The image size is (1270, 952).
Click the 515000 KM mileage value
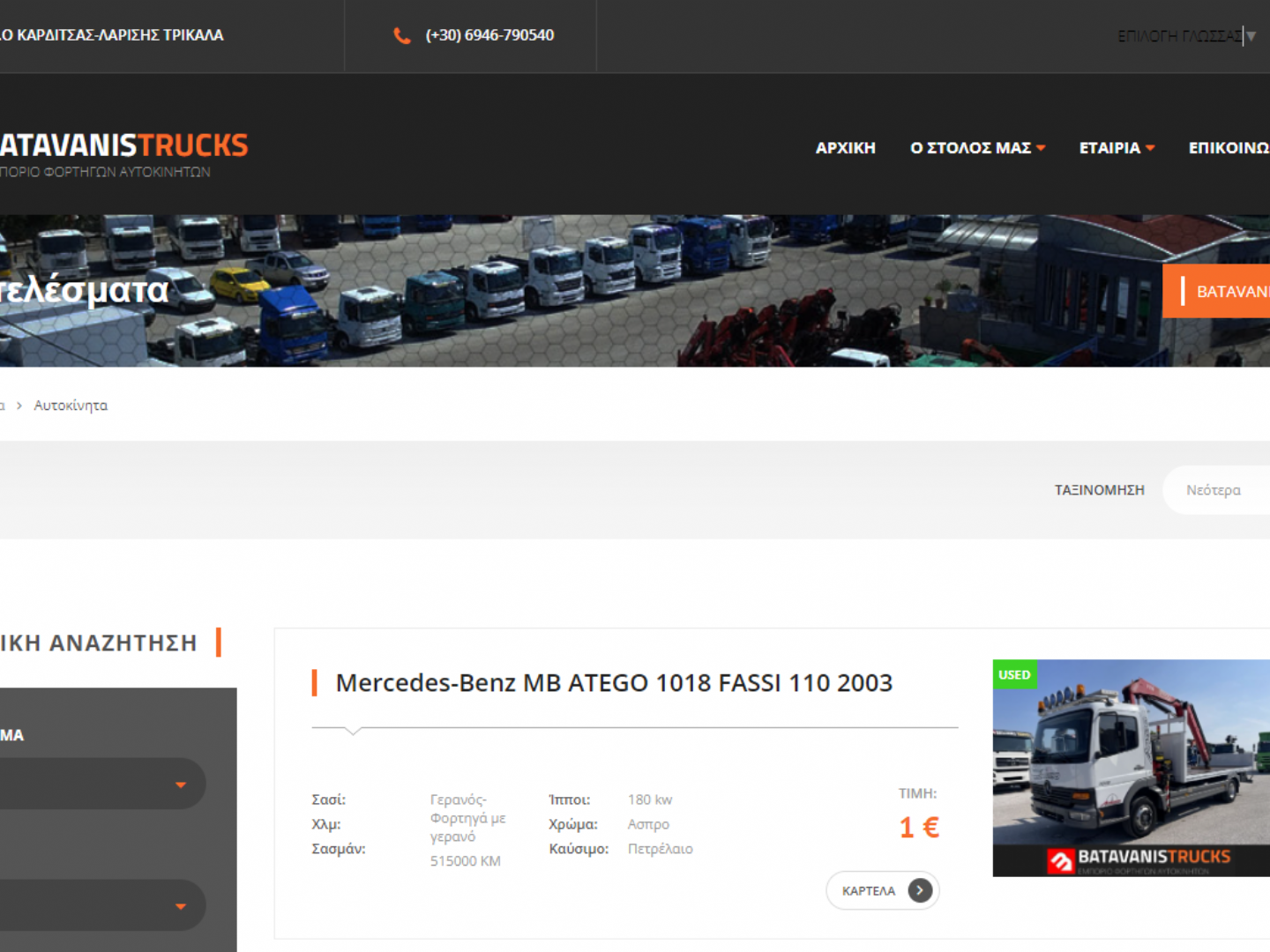465,861
